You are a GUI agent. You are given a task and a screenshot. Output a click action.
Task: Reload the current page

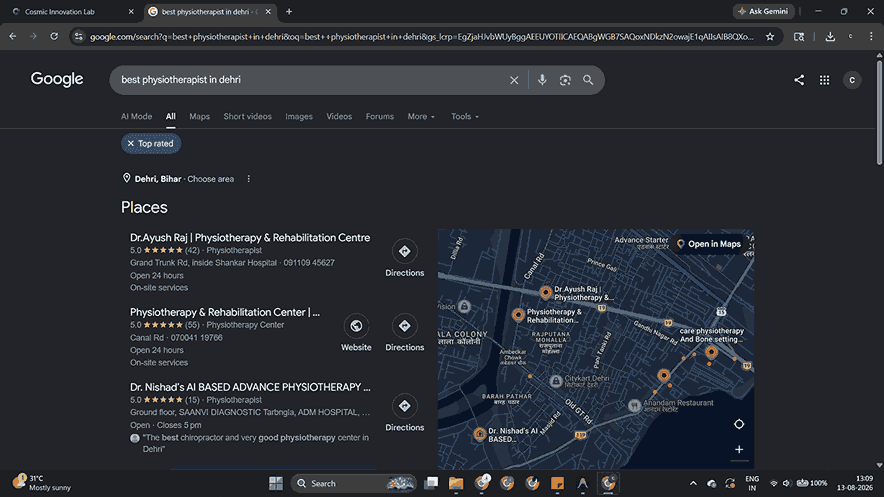click(x=54, y=37)
